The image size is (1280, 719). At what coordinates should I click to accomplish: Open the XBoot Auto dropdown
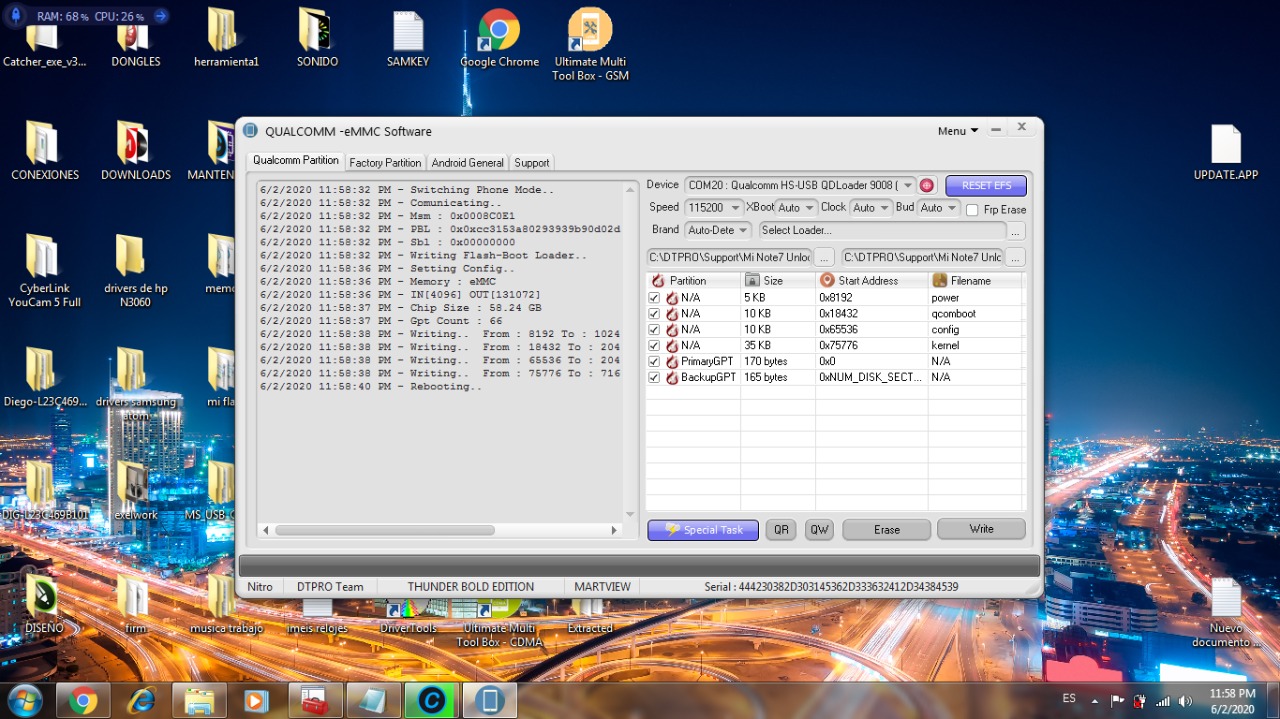pos(796,208)
